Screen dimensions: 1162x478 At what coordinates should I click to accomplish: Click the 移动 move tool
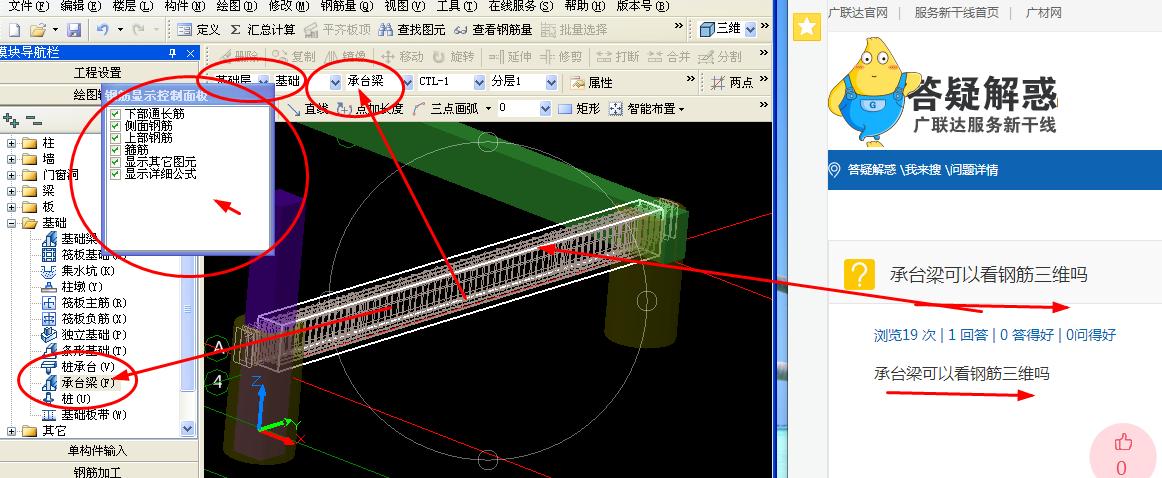click(402, 56)
